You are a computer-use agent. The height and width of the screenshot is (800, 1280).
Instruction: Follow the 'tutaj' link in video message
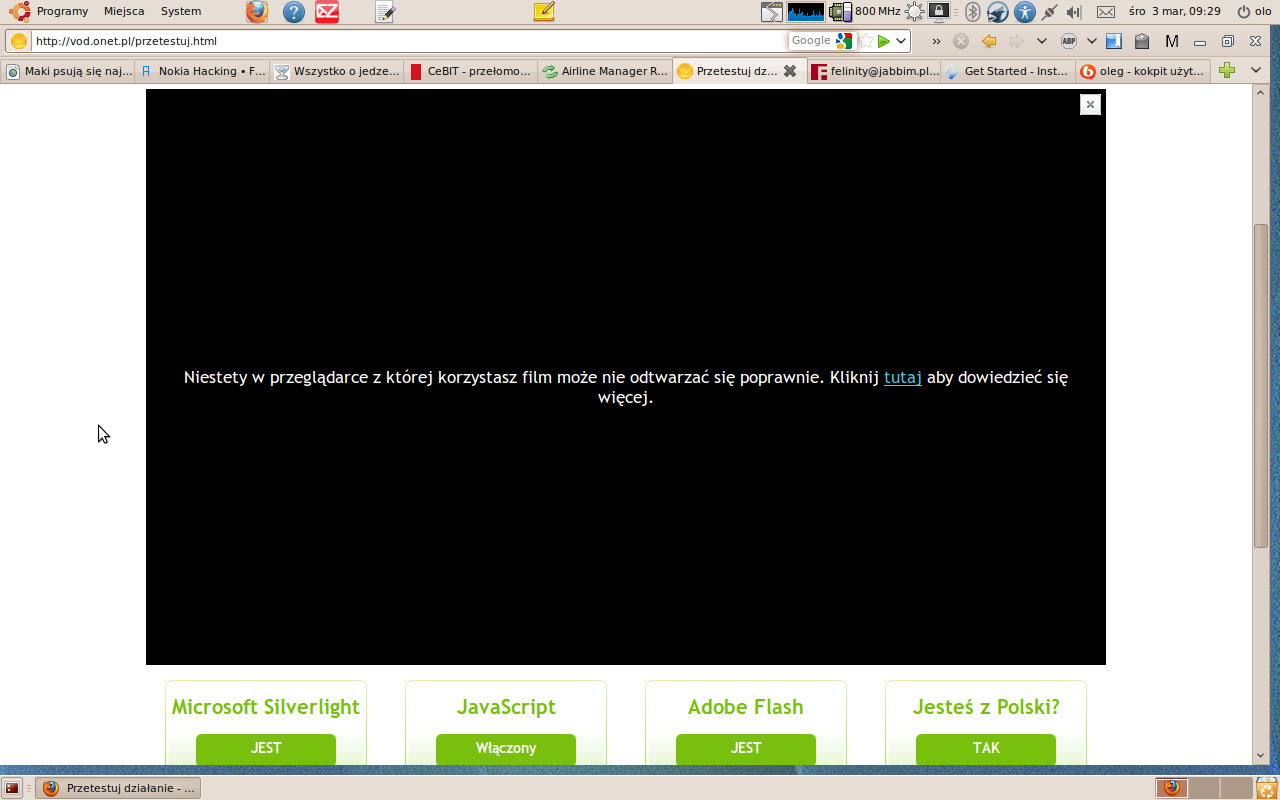pyautogui.click(x=903, y=377)
